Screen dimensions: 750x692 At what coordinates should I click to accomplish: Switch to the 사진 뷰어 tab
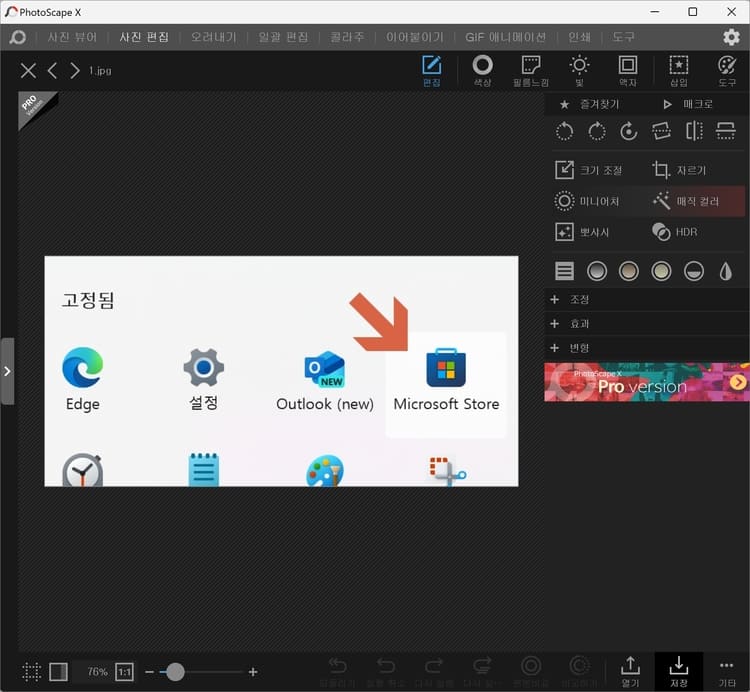[x=73, y=37]
